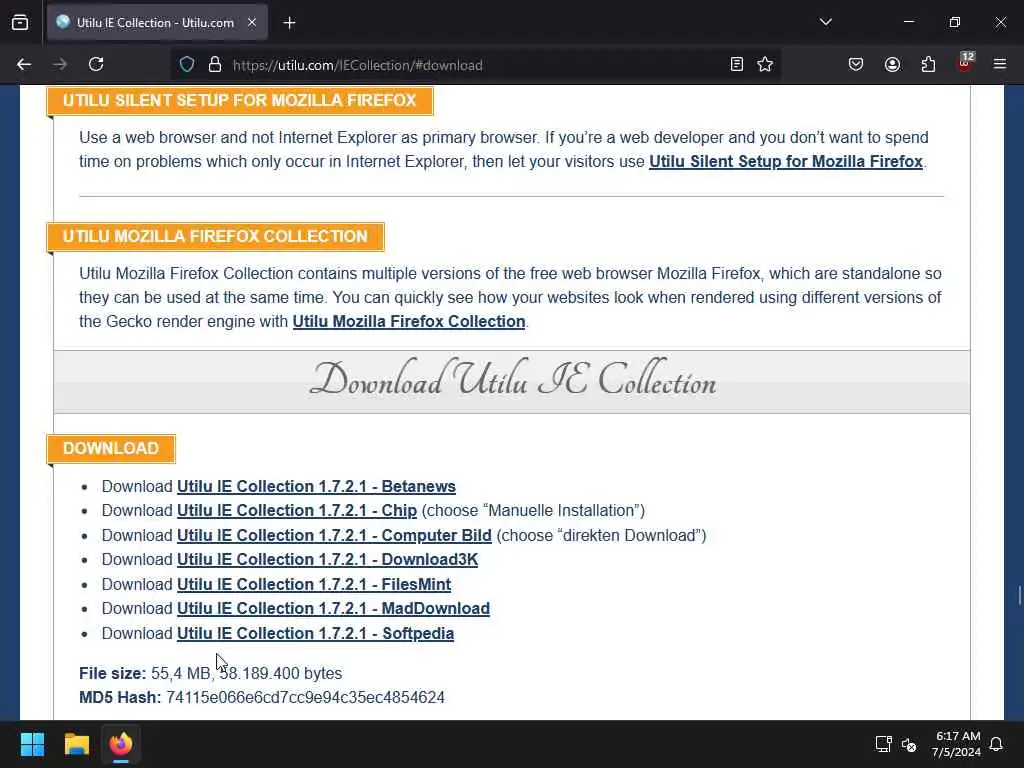Download from the Betanews link
1024x768 pixels.
tap(316, 487)
